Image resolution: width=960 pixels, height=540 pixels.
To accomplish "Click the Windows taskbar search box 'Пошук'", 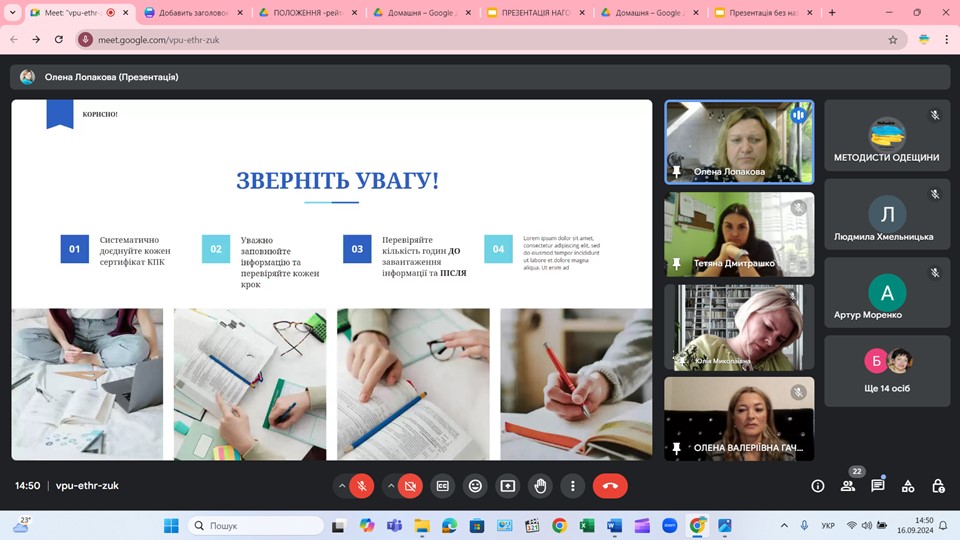I will pos(256,525).
